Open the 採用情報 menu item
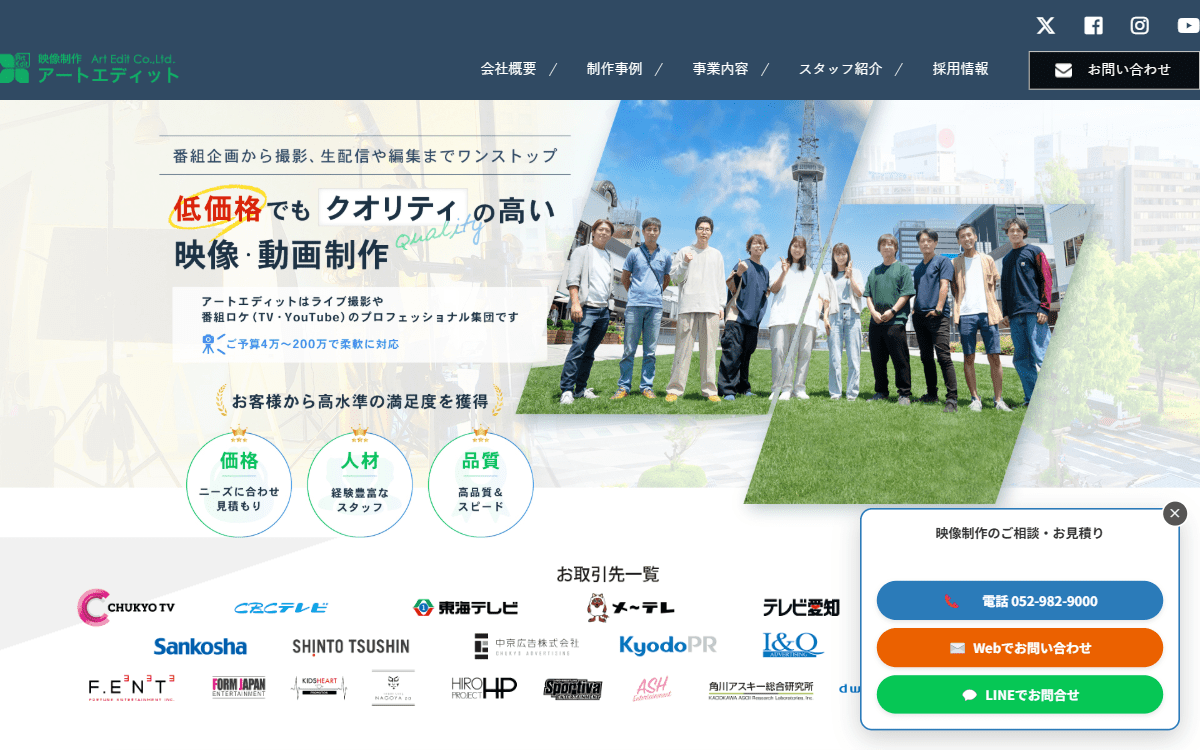This screenshot has height=750, width=1200. (x=960, y=69)
